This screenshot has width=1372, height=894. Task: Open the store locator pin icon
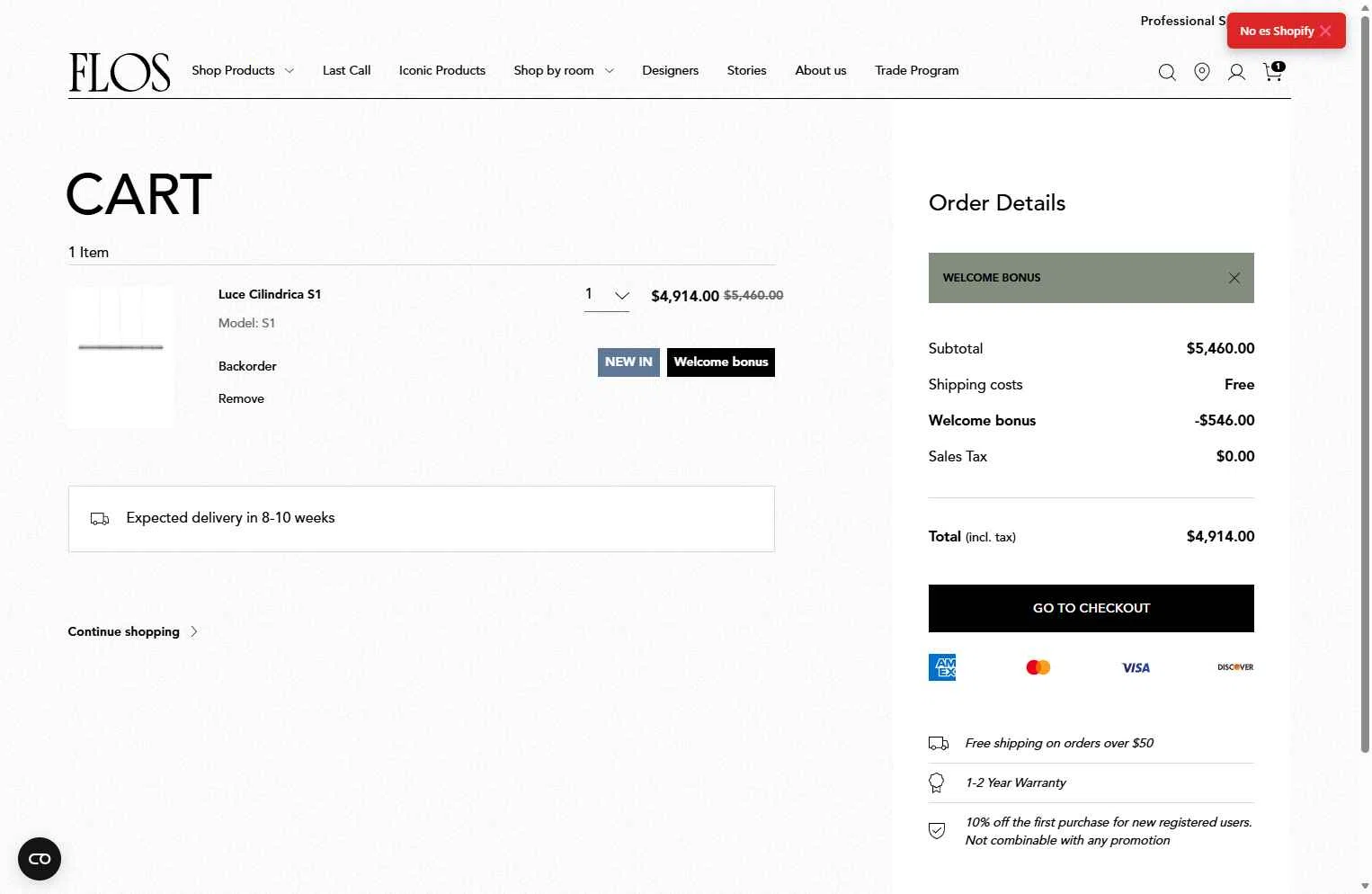(x=1202, y=72)
